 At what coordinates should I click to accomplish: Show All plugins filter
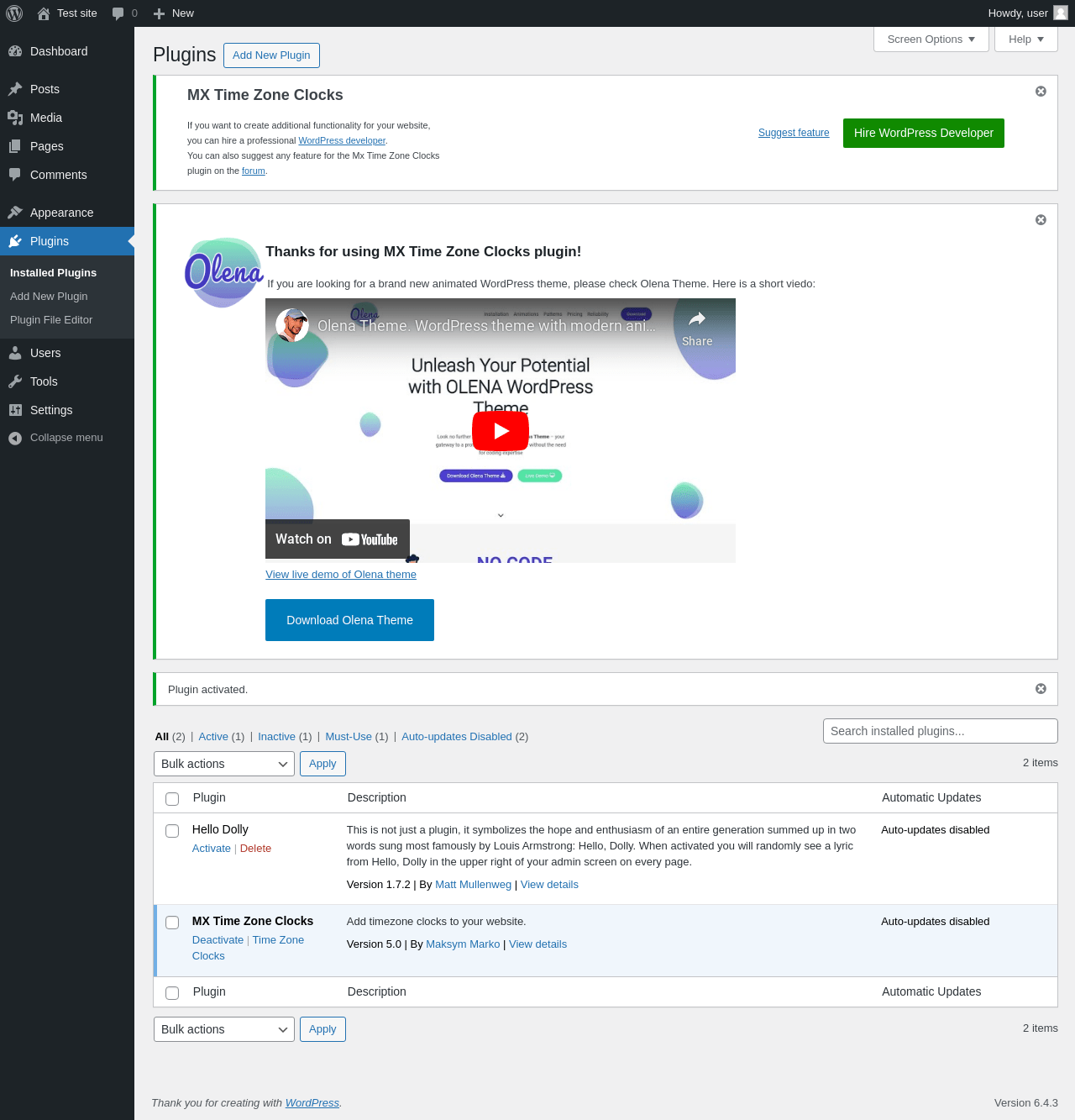[162, 737]
